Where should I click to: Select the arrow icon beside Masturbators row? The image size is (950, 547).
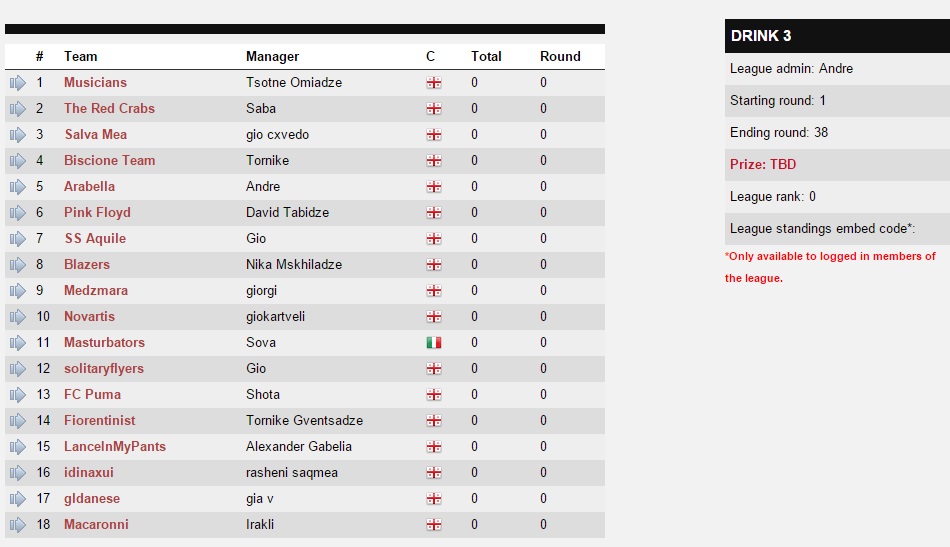18,343
